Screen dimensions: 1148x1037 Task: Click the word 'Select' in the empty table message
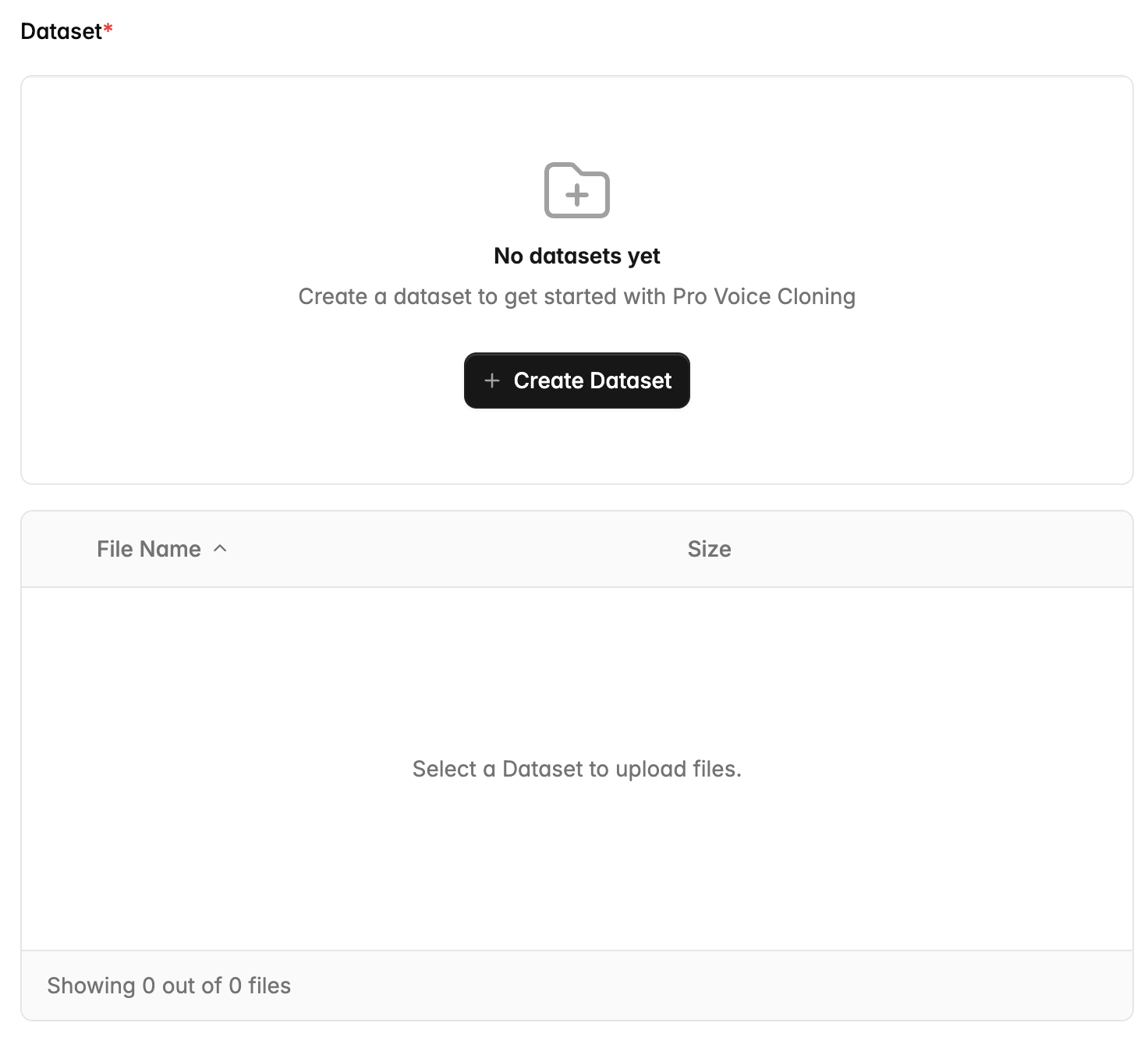[x=444, y=769]
